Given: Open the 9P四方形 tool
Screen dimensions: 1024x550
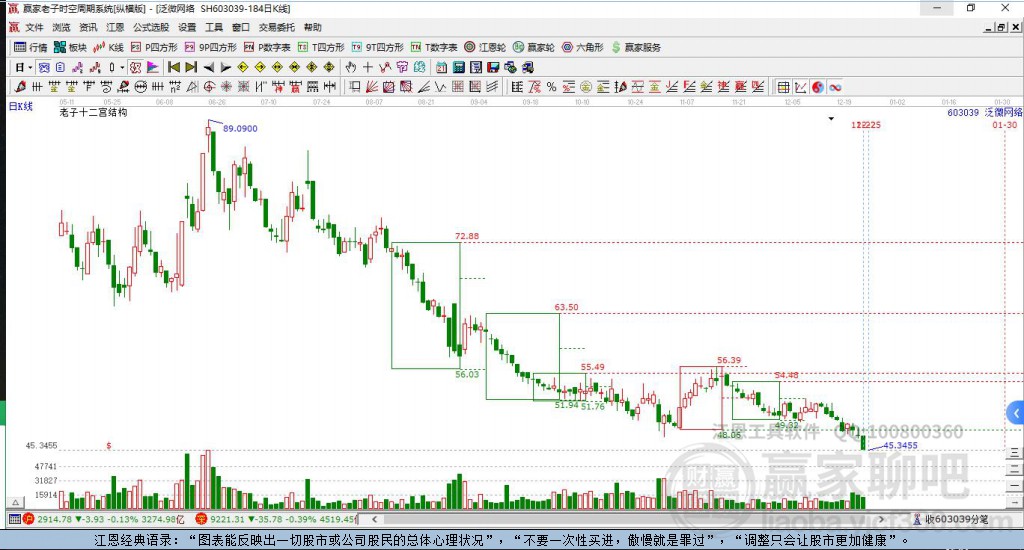Looking at the screenshot, I should point(211,47).
